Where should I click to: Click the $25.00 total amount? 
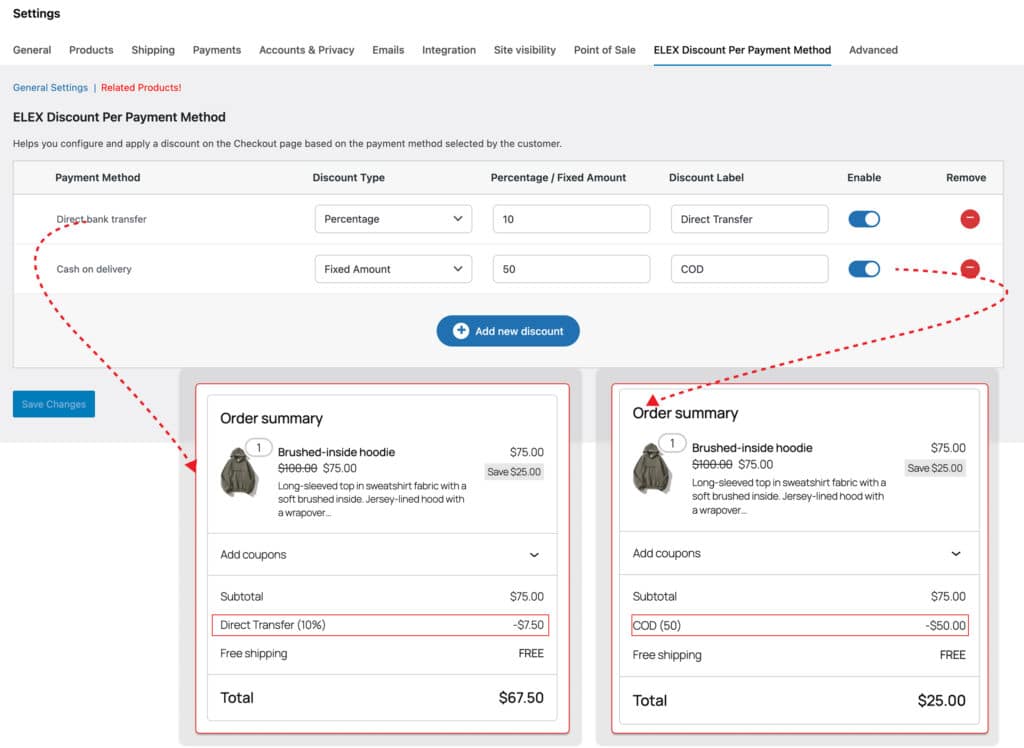click(x=941, y=700)
